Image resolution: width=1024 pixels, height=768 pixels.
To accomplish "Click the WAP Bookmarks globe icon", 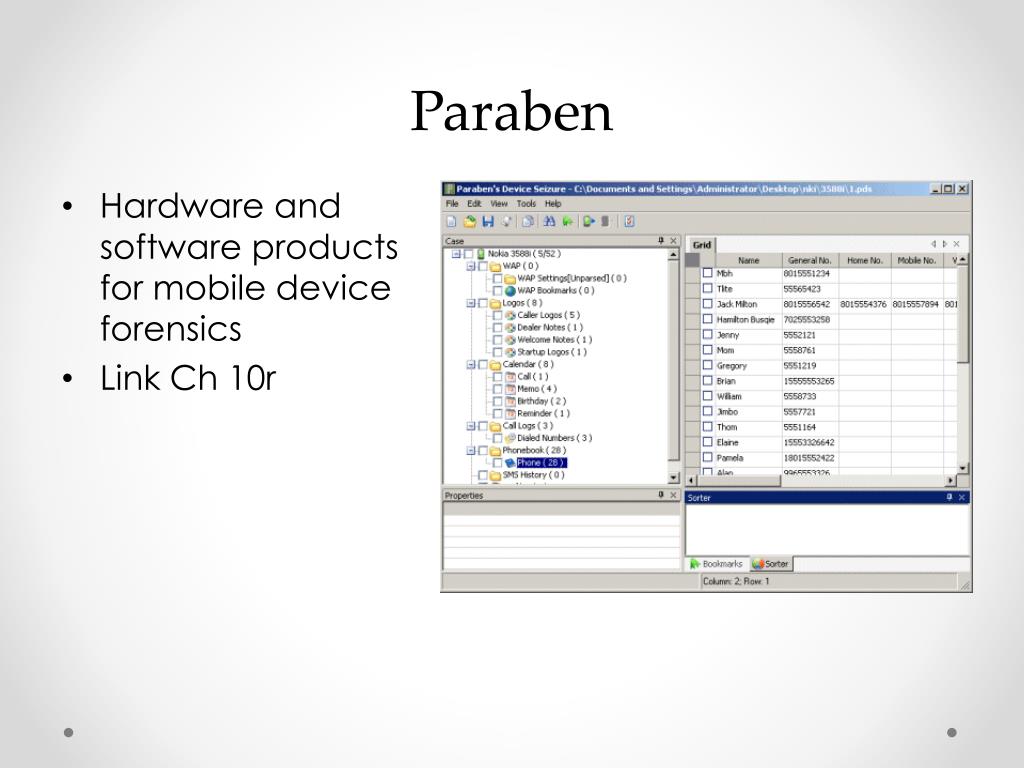I will coord(510,291).
